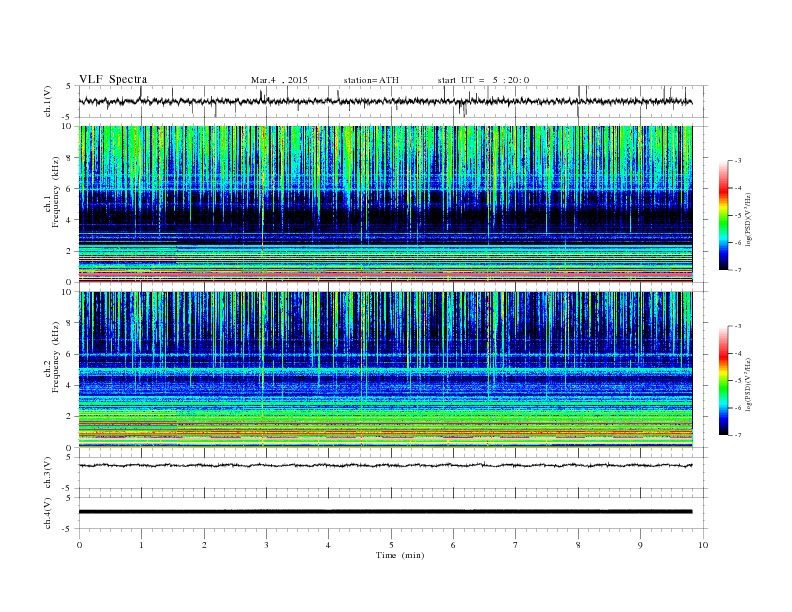Select the ch.1 log(PSD) color bar label
The height and width of the screenshot is (612, 792).
coord(749,219)
